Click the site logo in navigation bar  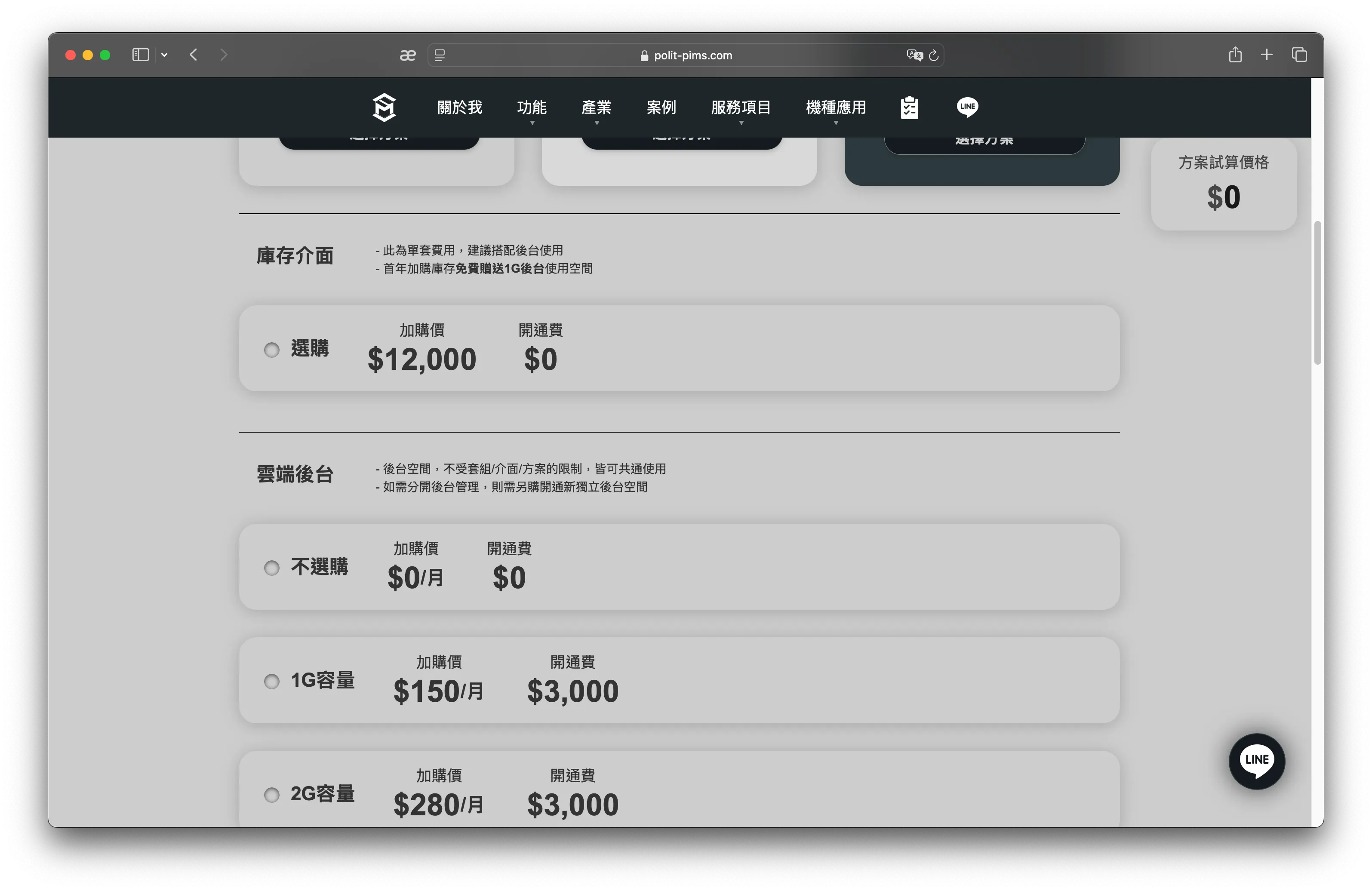tap(384, 107)
